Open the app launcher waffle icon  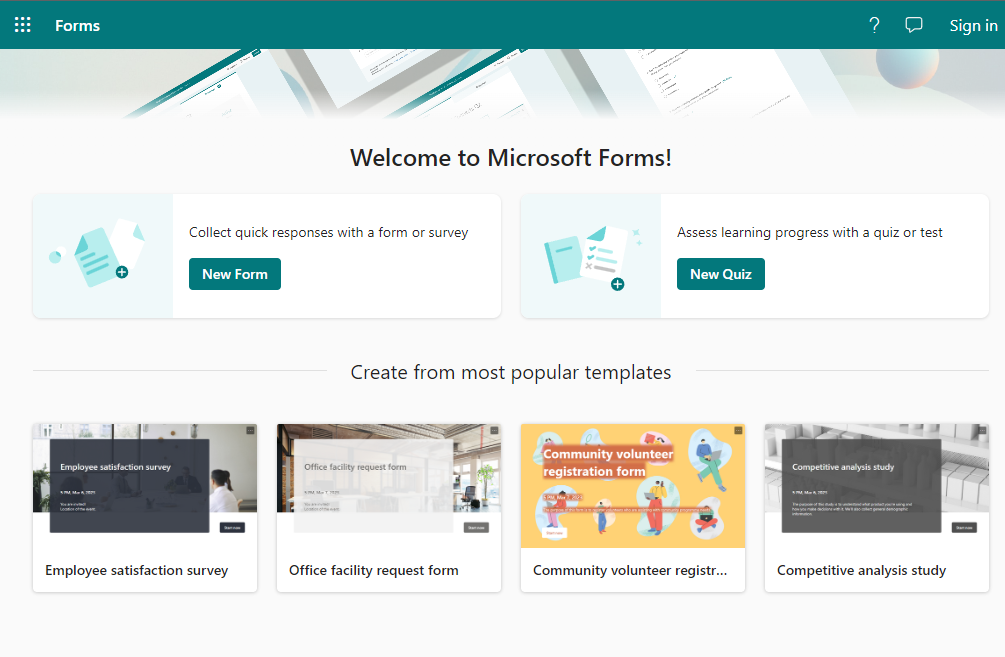22,24
